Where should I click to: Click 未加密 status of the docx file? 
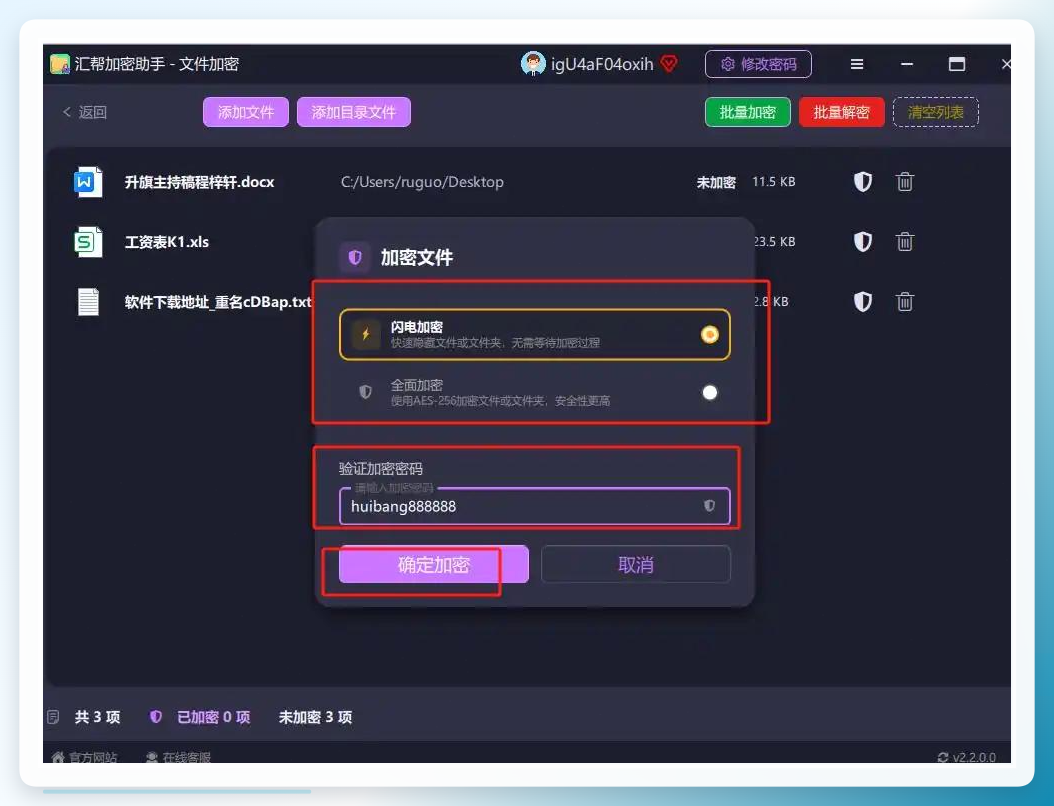(x=716, y=182)
